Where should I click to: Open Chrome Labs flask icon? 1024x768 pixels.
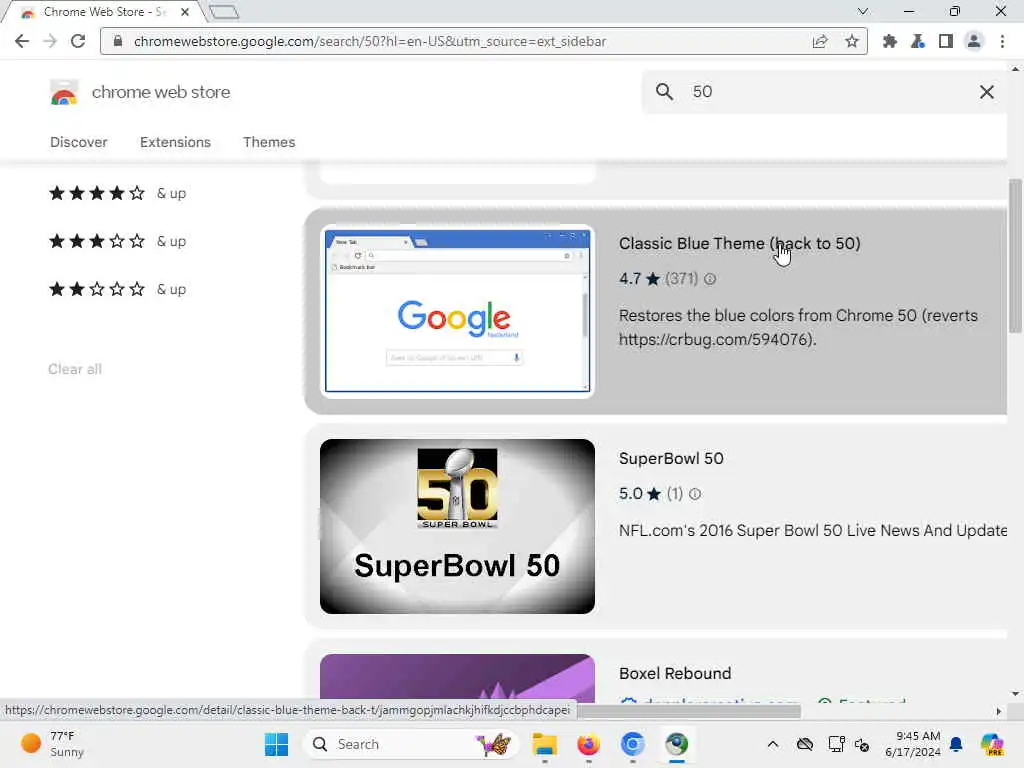[x=918, y=41]
